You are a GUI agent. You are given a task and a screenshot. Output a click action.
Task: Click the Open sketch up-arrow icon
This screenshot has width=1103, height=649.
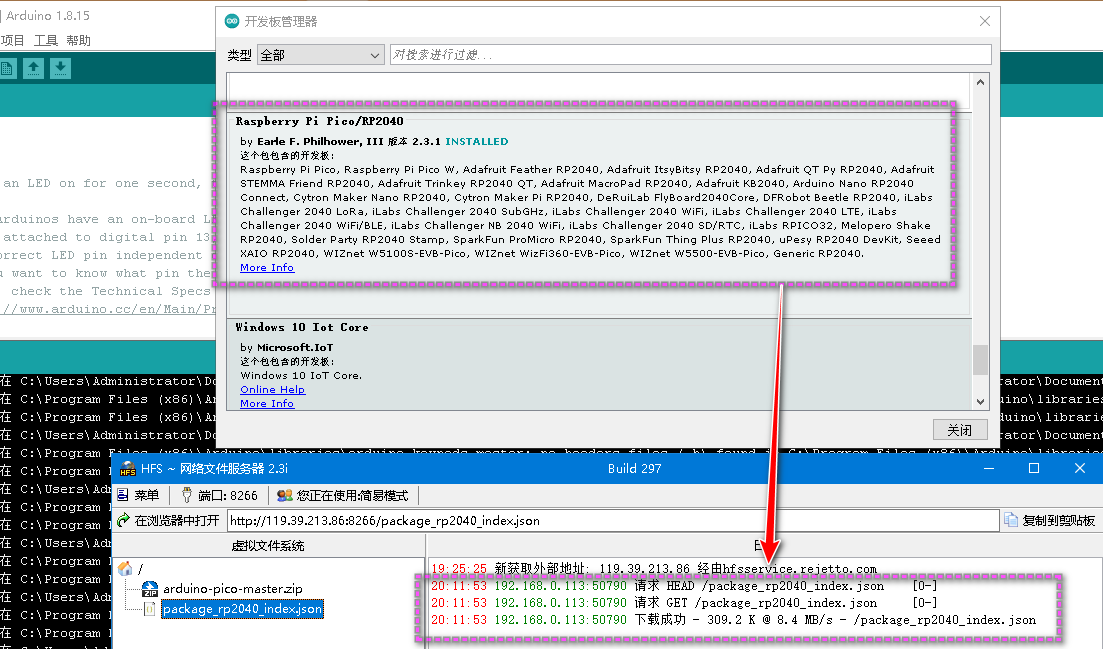33,68
